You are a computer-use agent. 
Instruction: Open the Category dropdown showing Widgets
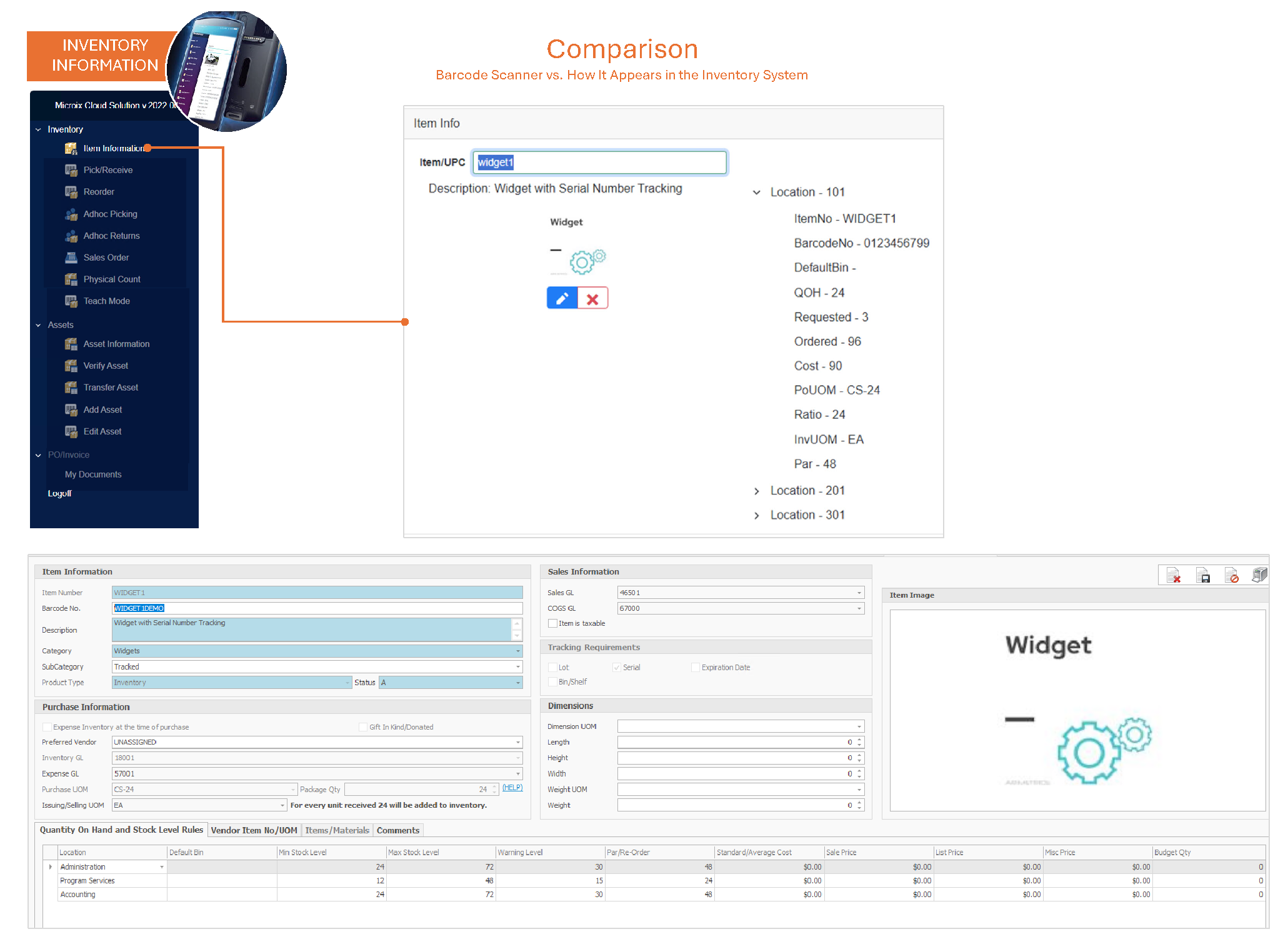coord(517,651)
